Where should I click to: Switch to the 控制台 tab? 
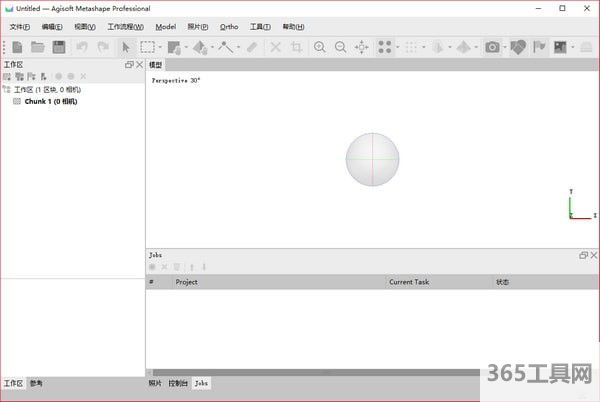point(177,383)
